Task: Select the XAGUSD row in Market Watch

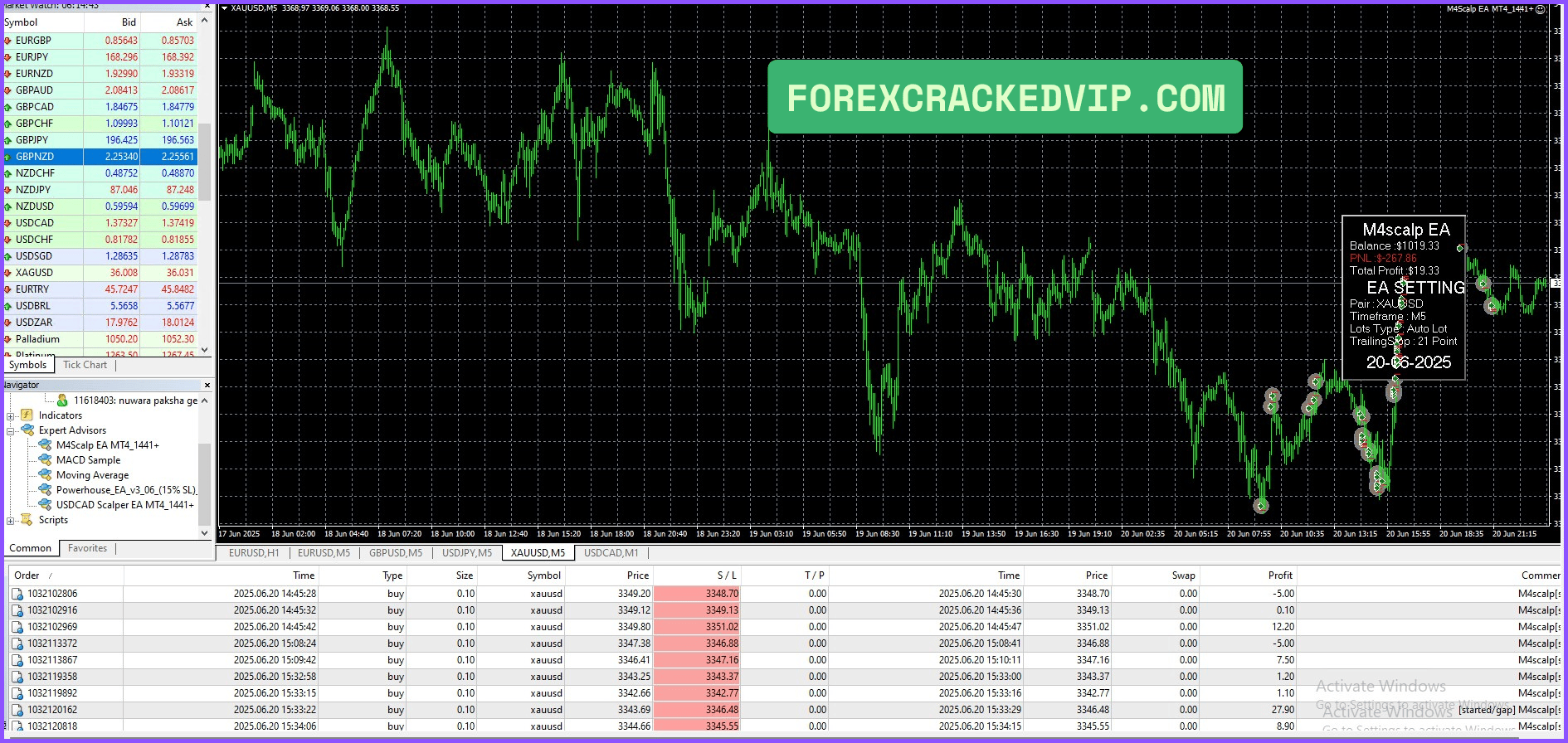Action: pos(100,273)
